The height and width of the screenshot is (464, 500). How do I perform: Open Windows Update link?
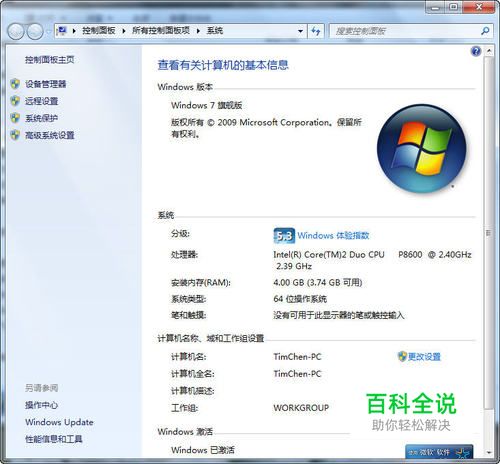pyautogui.click(x=59, y=422)
